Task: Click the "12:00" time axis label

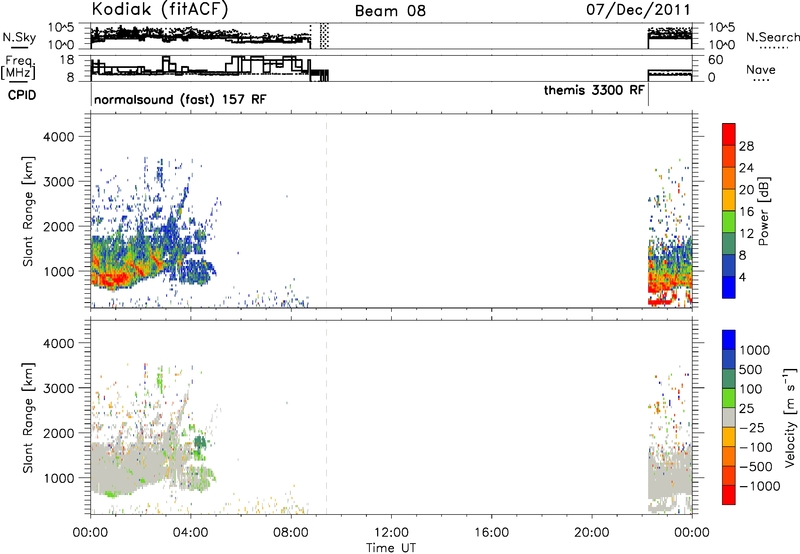Action: (391, 533)
